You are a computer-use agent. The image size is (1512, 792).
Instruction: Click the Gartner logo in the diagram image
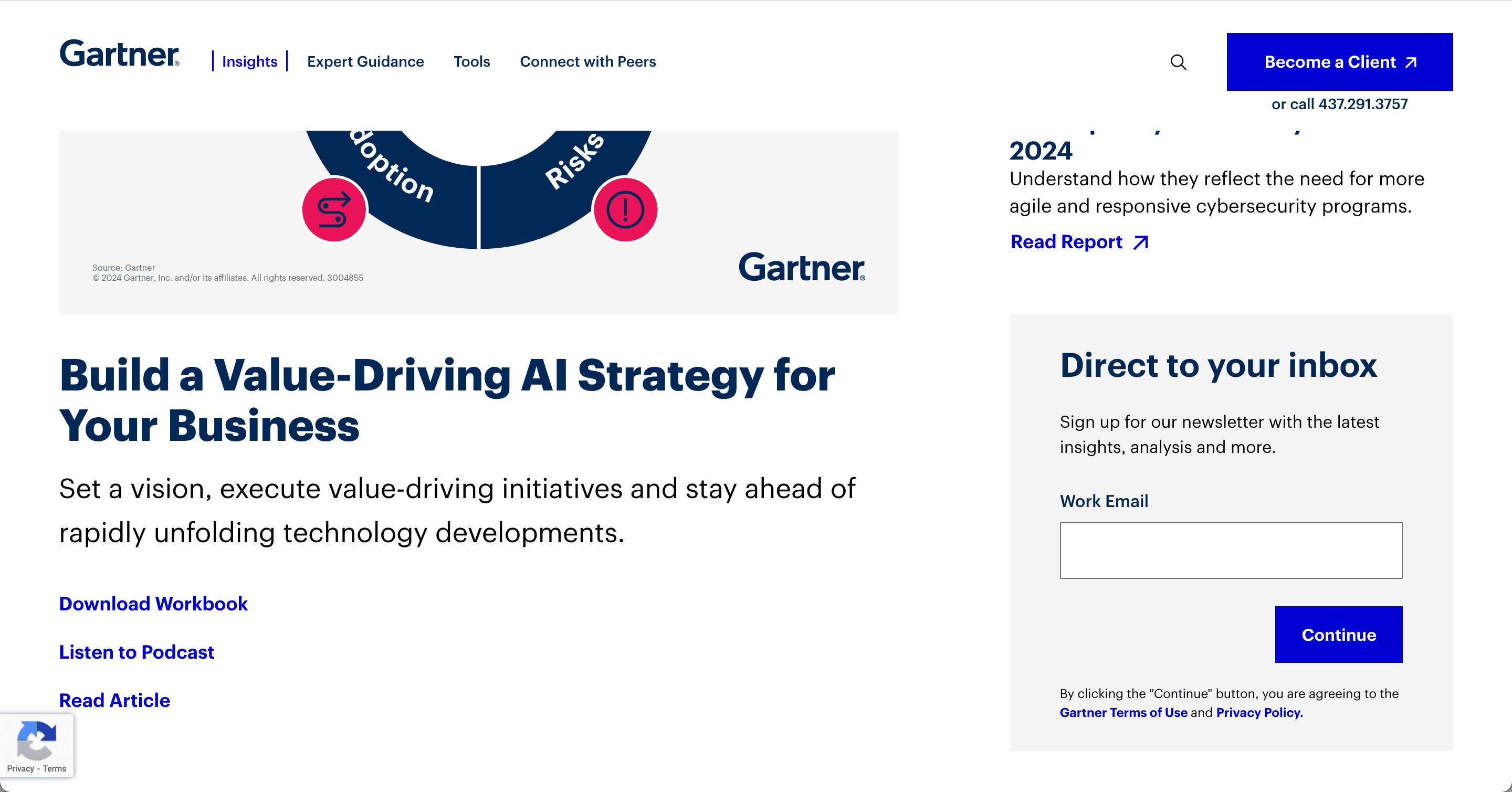coord(802,267)
